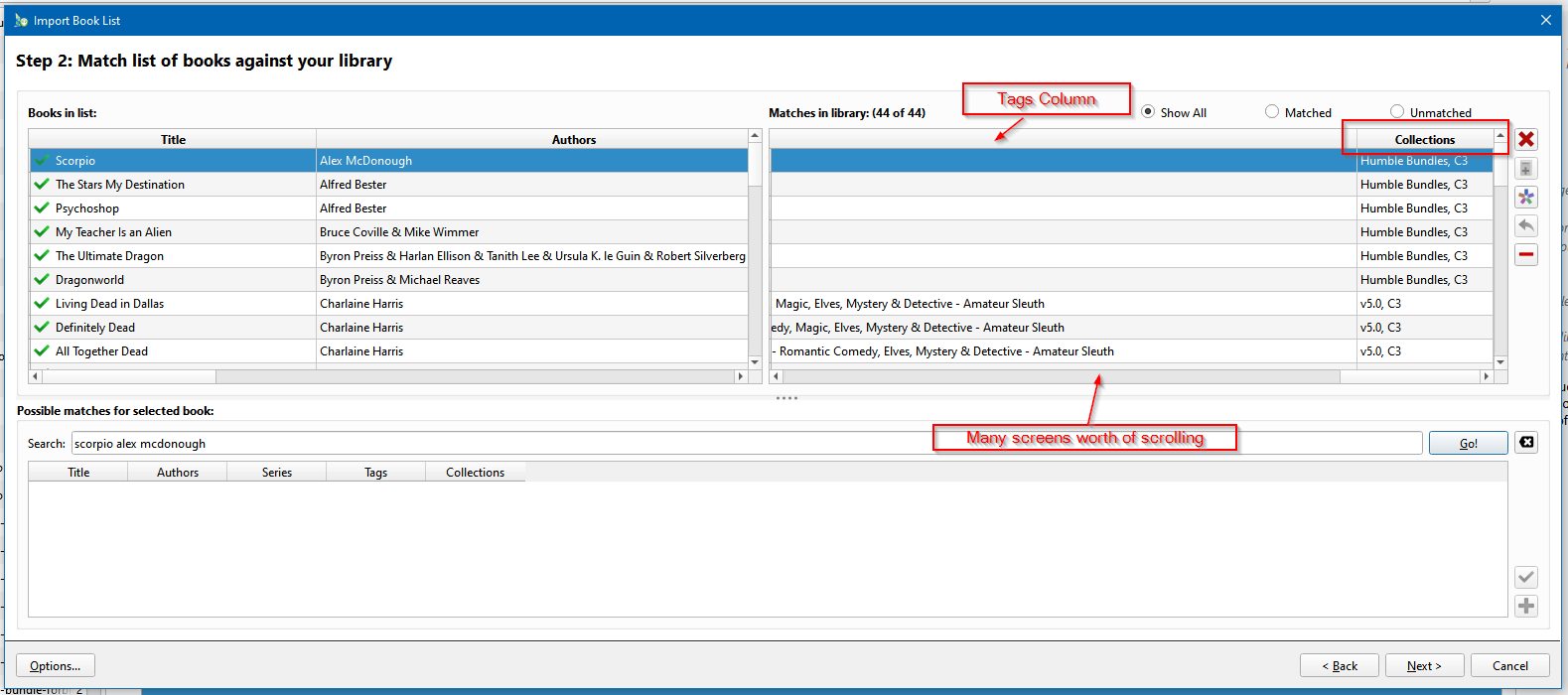The image size is (1568, 695).
Task: Click the clear search field icon beside Go!
Action: coord(1526,443)
